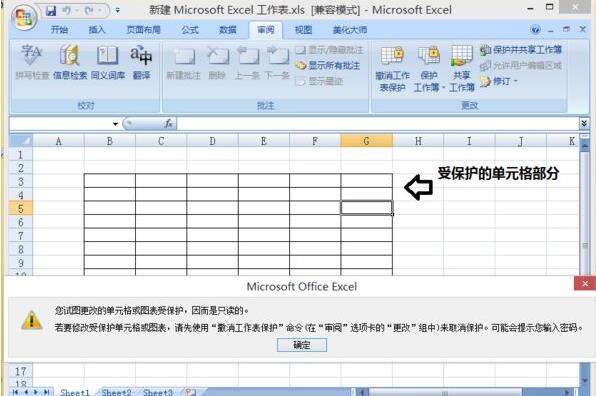The image size is (596, 396).
Task: Expand the formula bar with chevron
Action: 584,124
